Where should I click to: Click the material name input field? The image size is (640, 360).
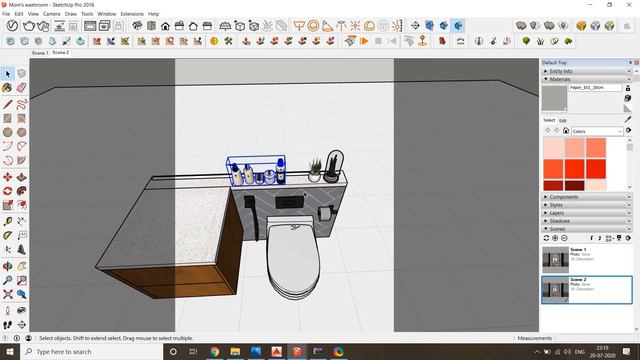596,88
